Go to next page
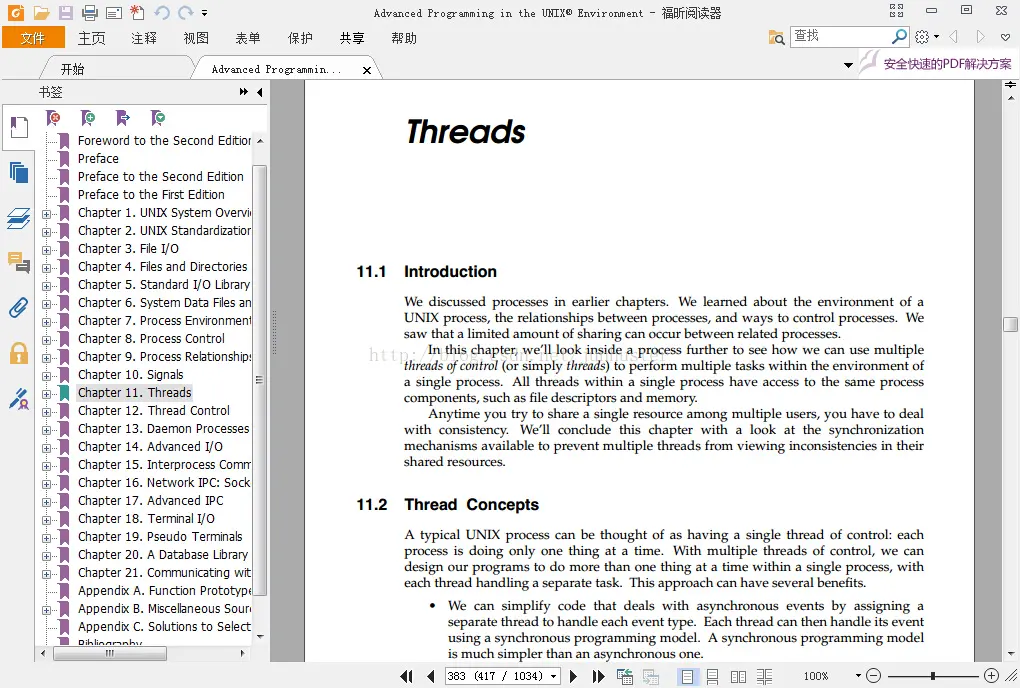 (573, 676)
